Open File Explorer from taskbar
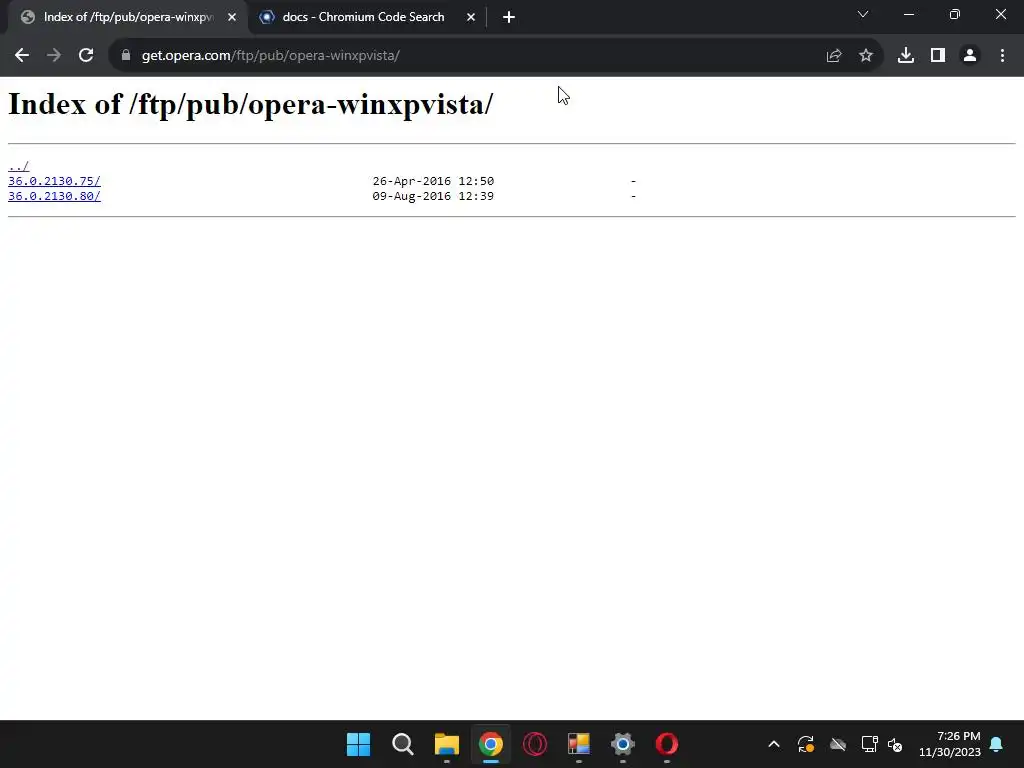The image size is (1024, 768). (x=447, y=744)
